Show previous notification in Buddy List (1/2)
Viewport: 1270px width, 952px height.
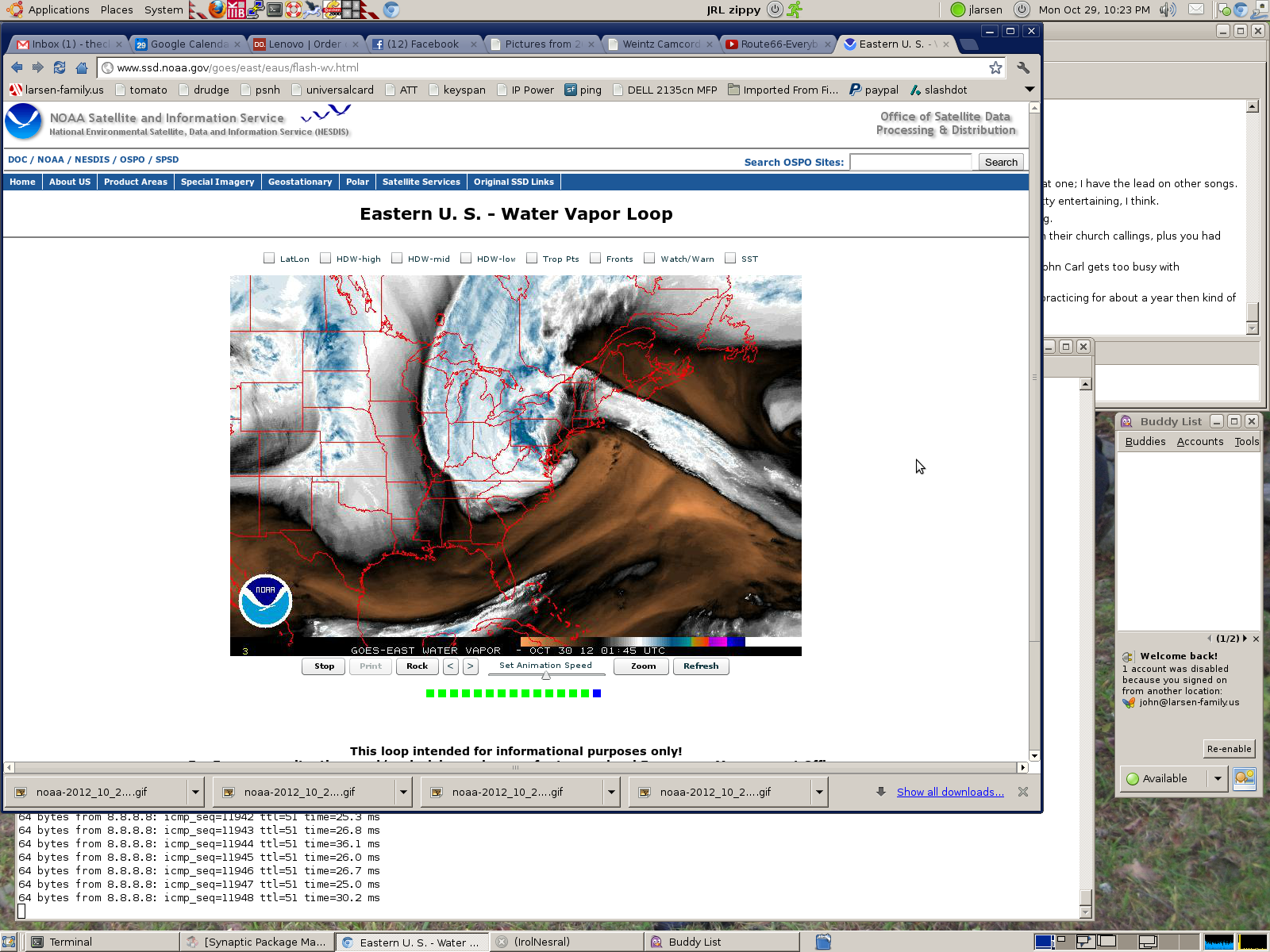(1210, 639)
